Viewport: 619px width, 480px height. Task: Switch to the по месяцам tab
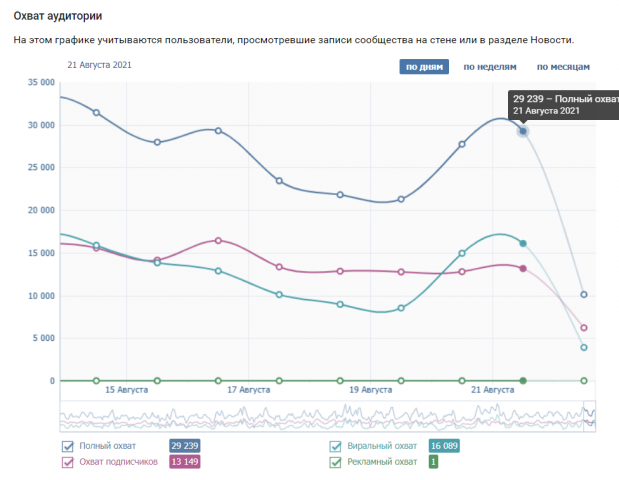coord(563,67)
